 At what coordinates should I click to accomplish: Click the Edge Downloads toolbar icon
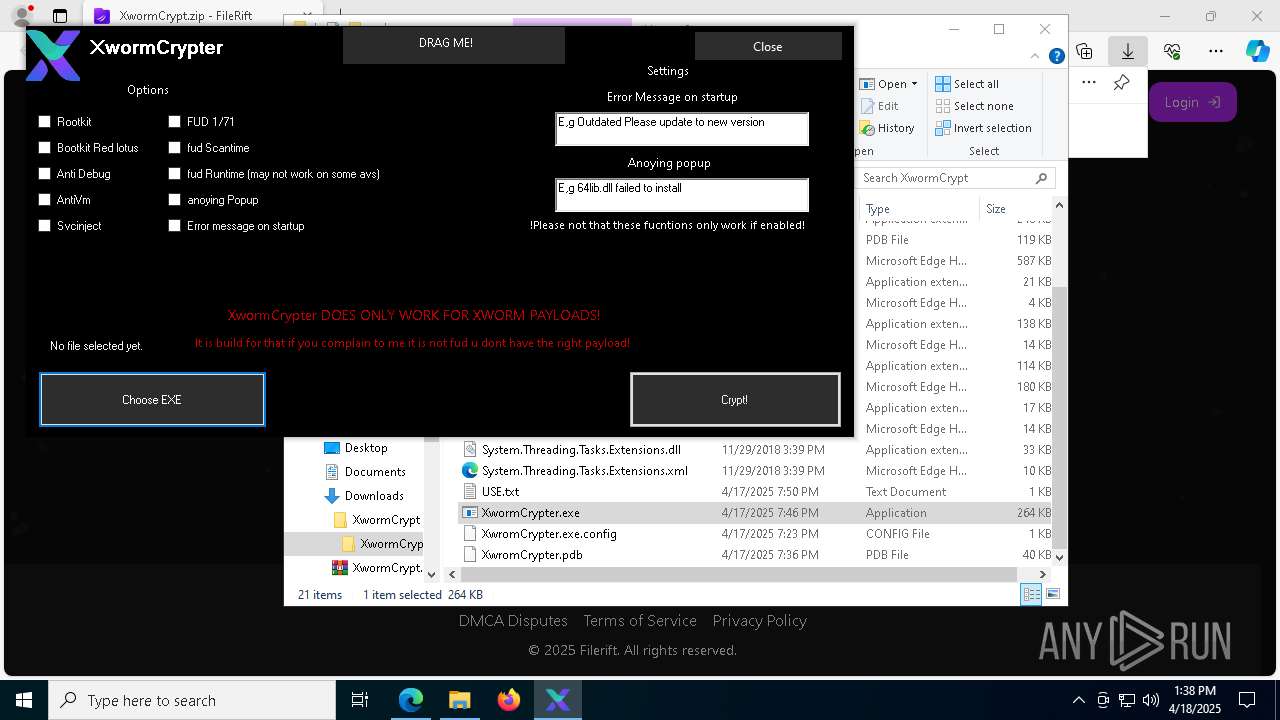click(1128, 51)
